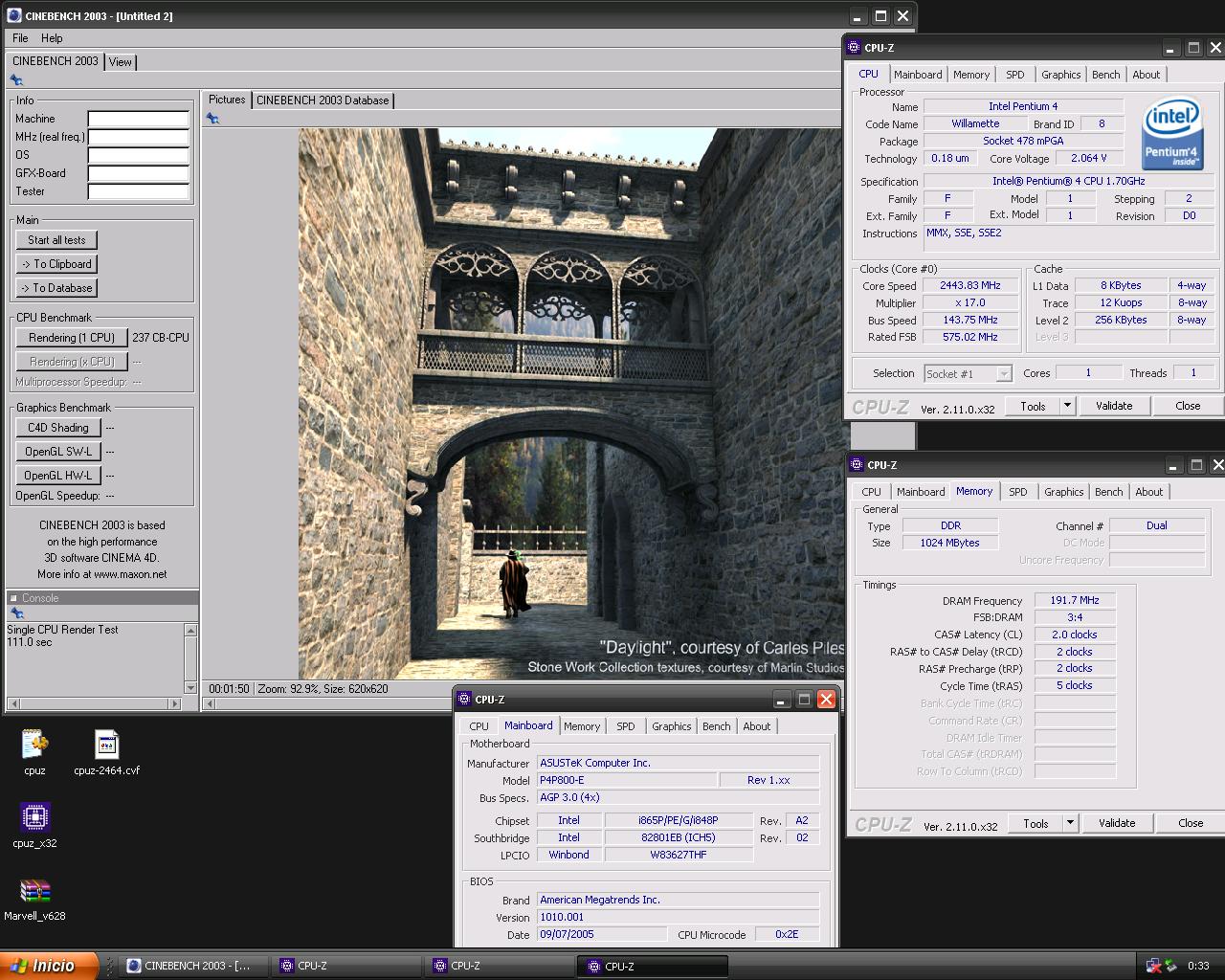1225x980 pixels.
Task: Click the Console panel collapse icon
Action: [x=13, y=598]
